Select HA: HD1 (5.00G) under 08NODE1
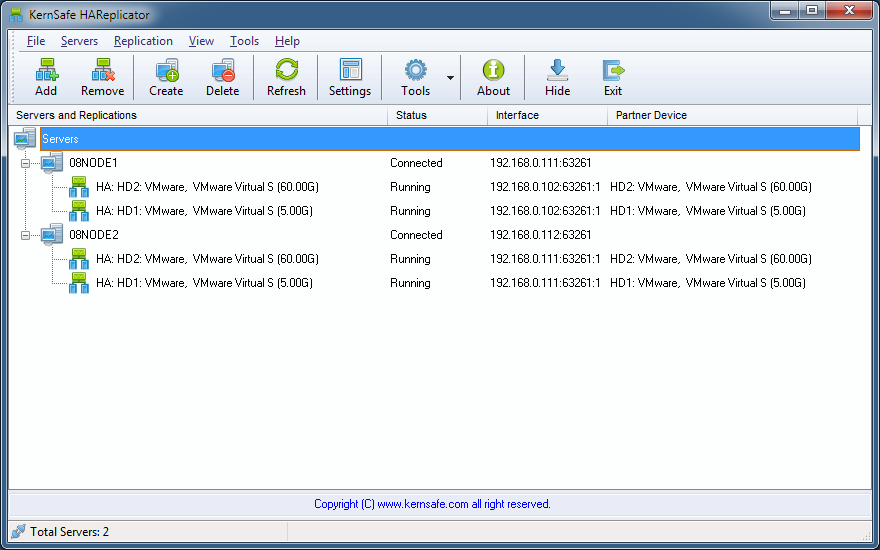The height and width of the screenshot is (550, 880). (204, 211)
